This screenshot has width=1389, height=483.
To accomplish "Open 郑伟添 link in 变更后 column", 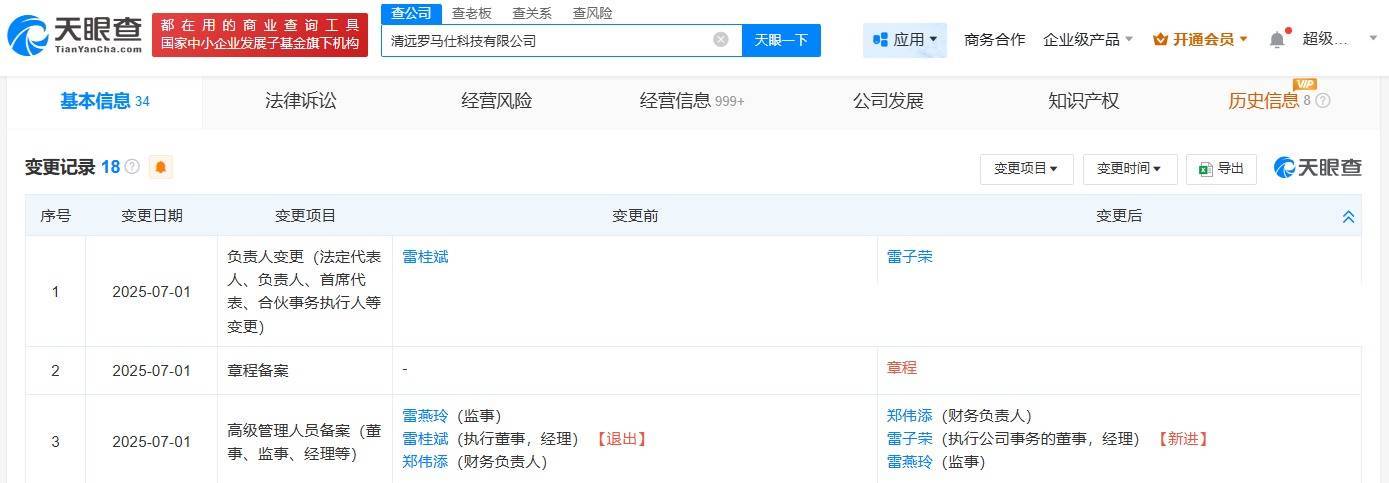I will (910, 415).
